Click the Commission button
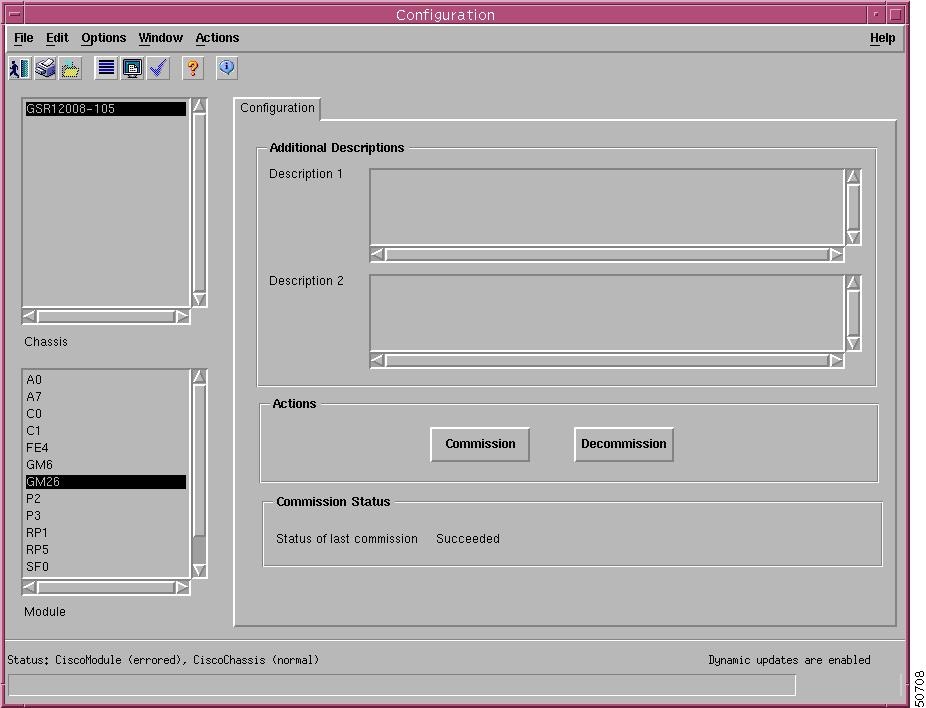Image resolution: width=926 pixels, height=708 pixels. point(480,444)
